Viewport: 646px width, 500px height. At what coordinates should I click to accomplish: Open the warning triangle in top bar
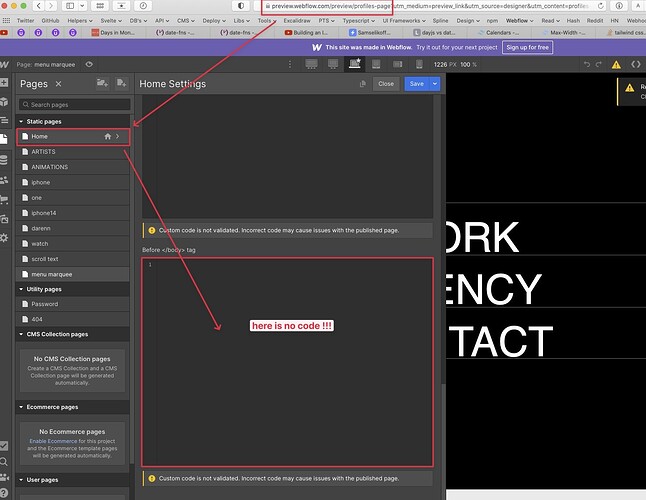[x=616, y=64]
